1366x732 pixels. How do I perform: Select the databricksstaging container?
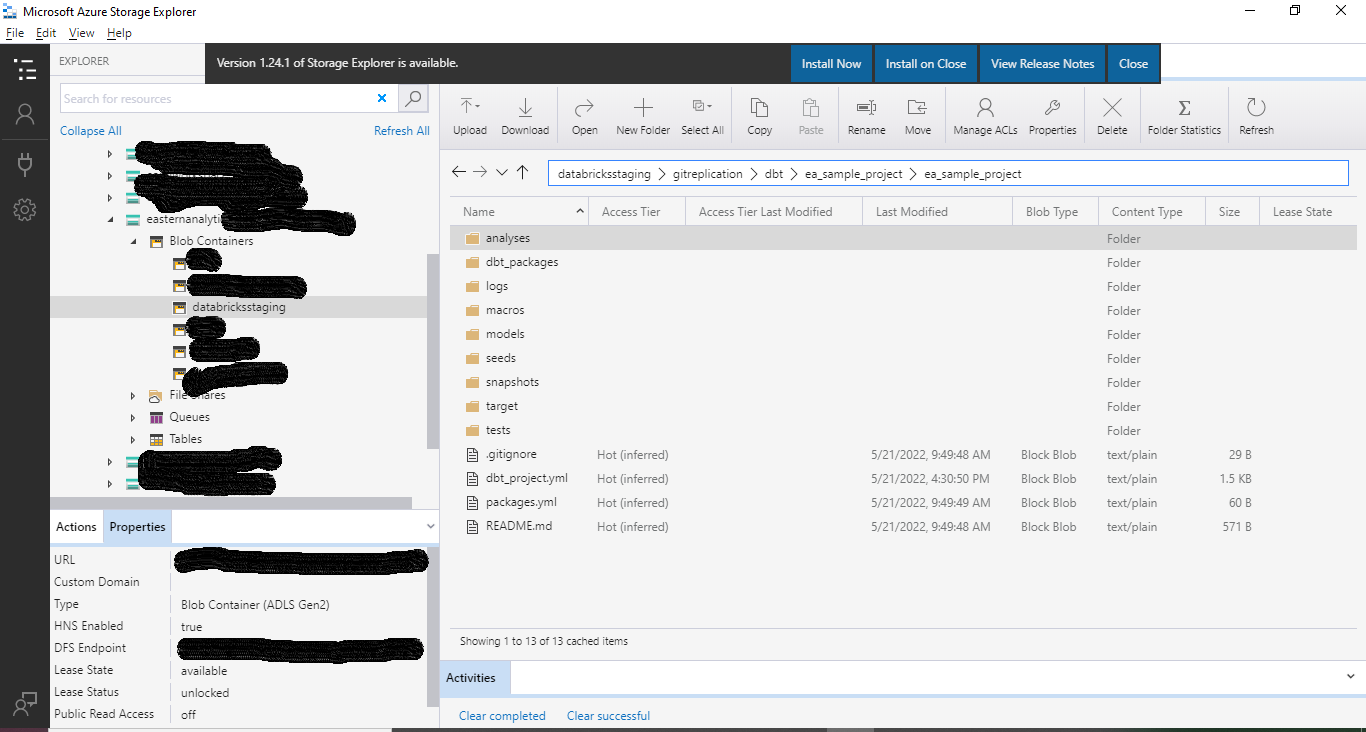[238, 307]
